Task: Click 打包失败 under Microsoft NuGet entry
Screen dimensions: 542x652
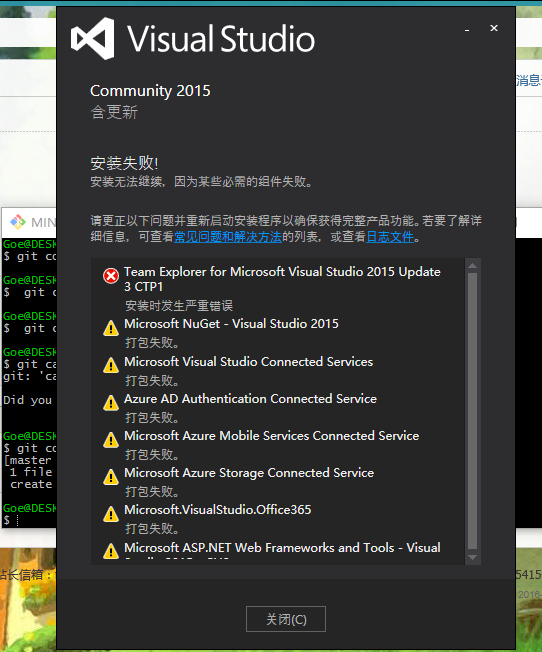Action: click(x=152, y=343)
